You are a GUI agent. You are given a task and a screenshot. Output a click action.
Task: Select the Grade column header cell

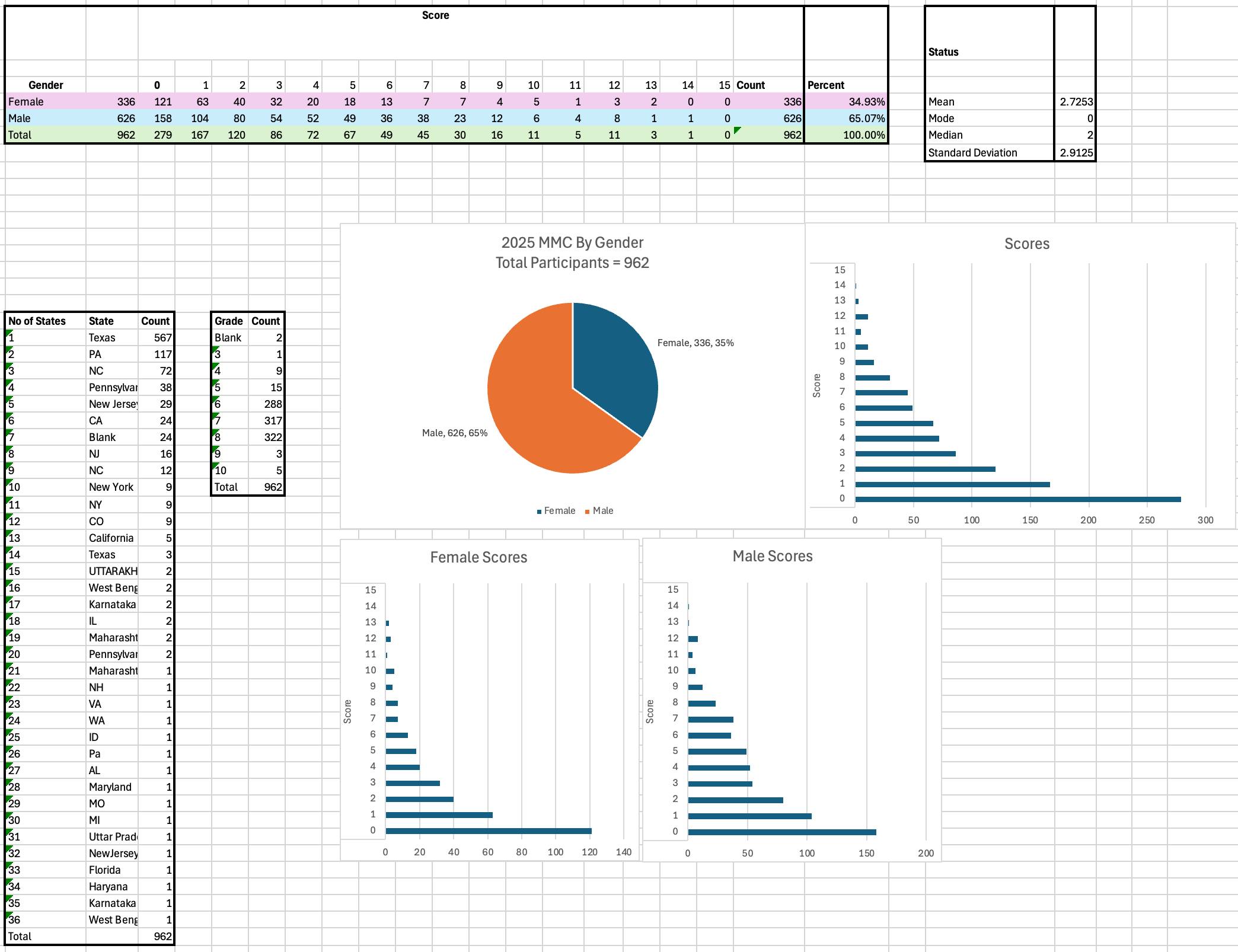tap(229, 321)
